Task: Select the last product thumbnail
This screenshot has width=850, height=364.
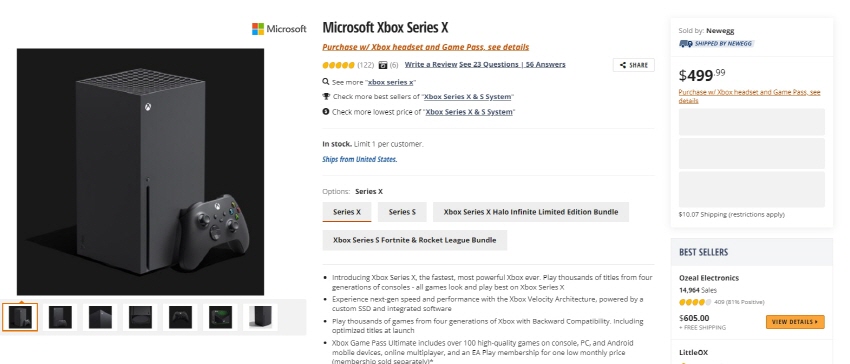Action: point(261,317)
